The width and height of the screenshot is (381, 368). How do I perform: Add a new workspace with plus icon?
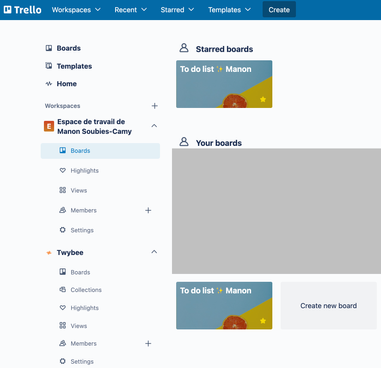[x=154, y=106]
